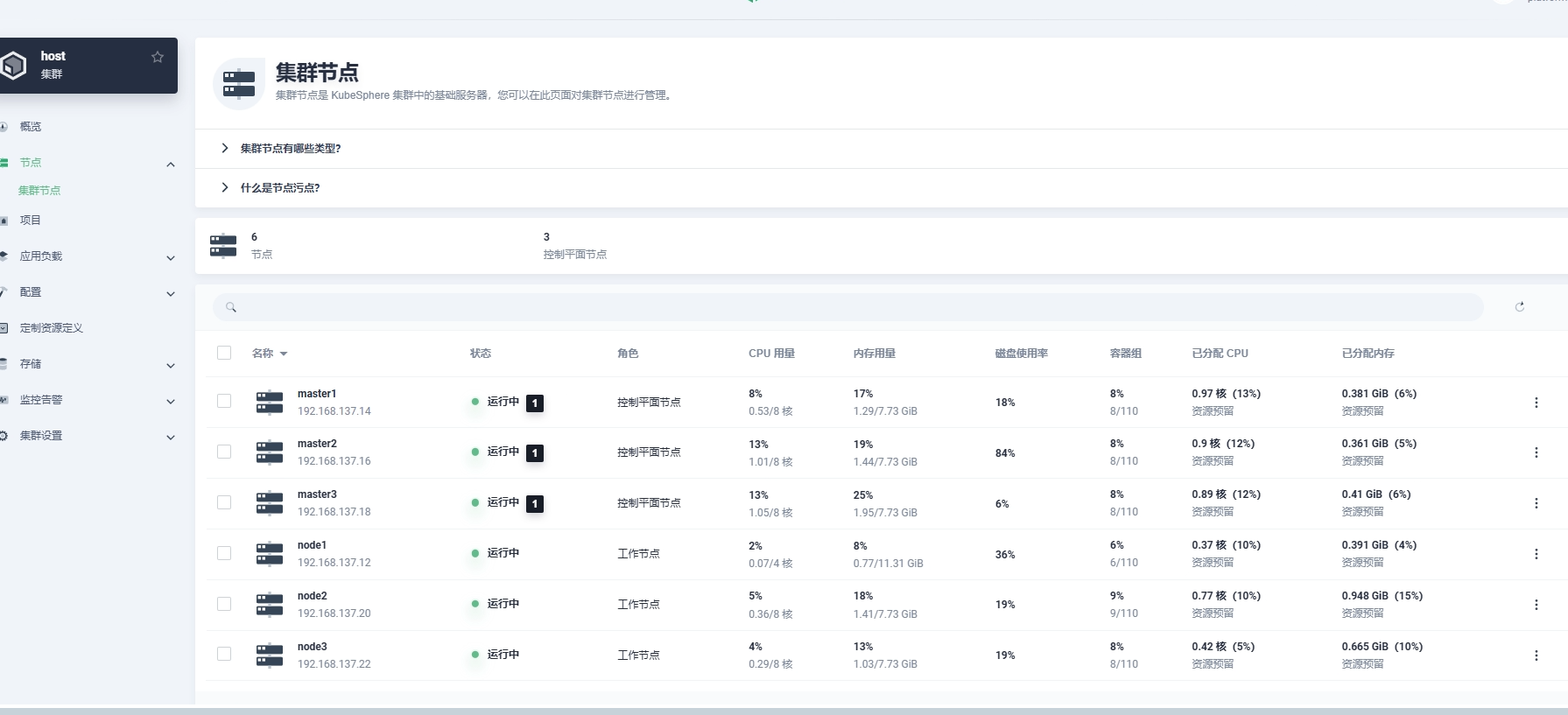Open 项目 in the sidebar

coord(31,221)
